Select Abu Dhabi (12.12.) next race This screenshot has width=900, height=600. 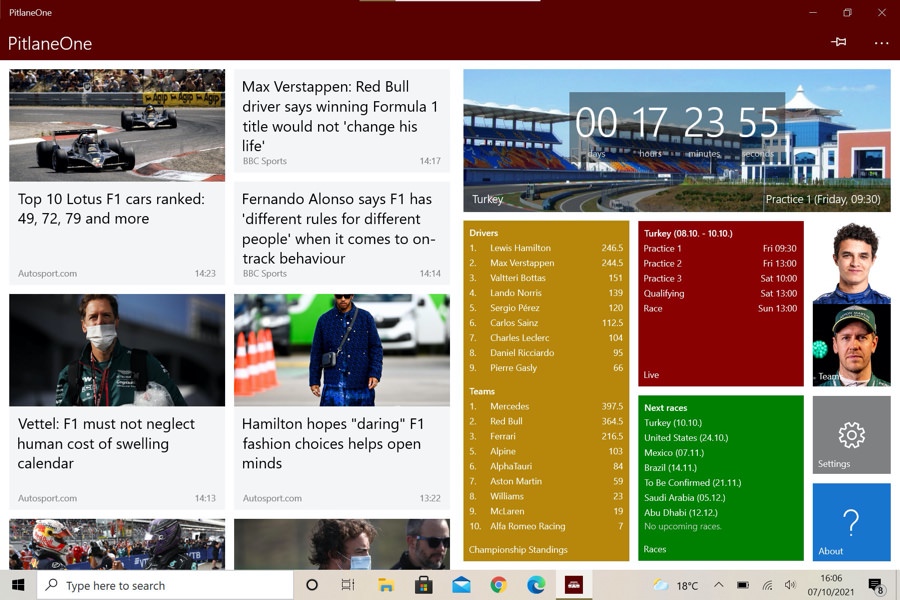coord(681,512)
